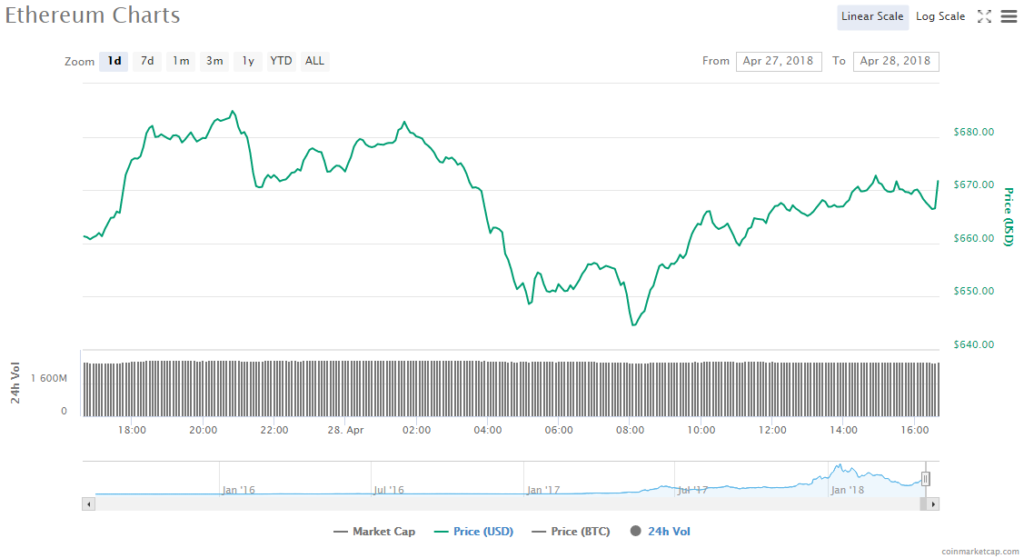Set zoom to 3m
This screenshot has width=1024, height=558.
[214, 61]
